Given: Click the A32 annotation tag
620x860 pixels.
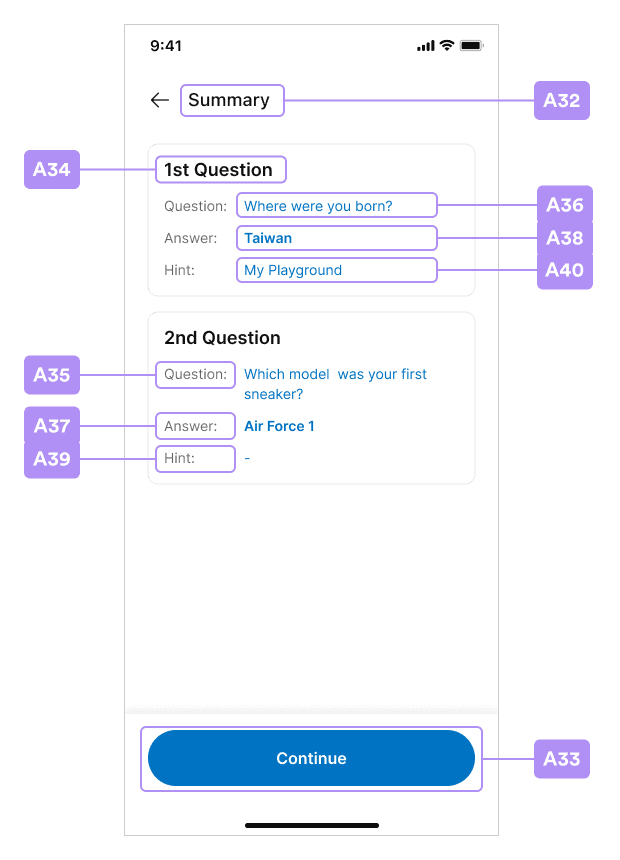Looking at the screenshot, I should click(x=561, y=100).
